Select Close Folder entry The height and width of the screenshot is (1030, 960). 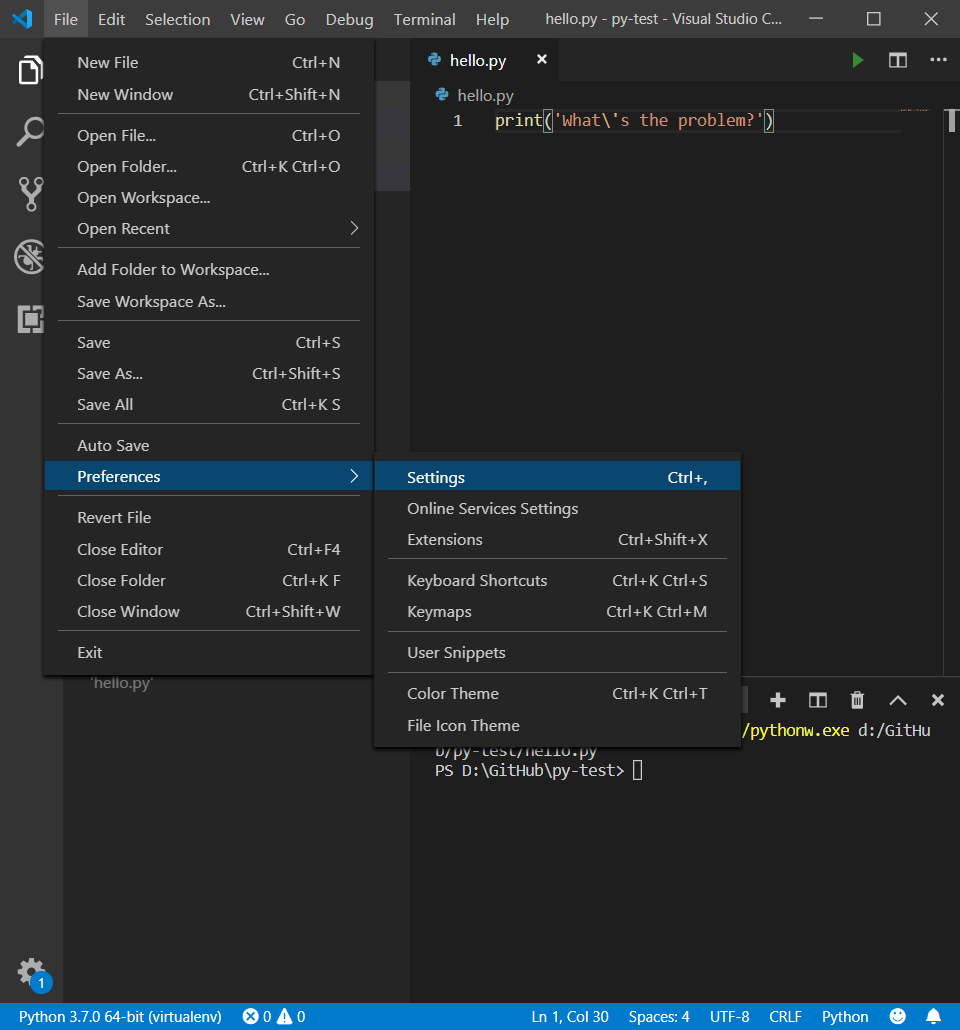click(209, 581)
